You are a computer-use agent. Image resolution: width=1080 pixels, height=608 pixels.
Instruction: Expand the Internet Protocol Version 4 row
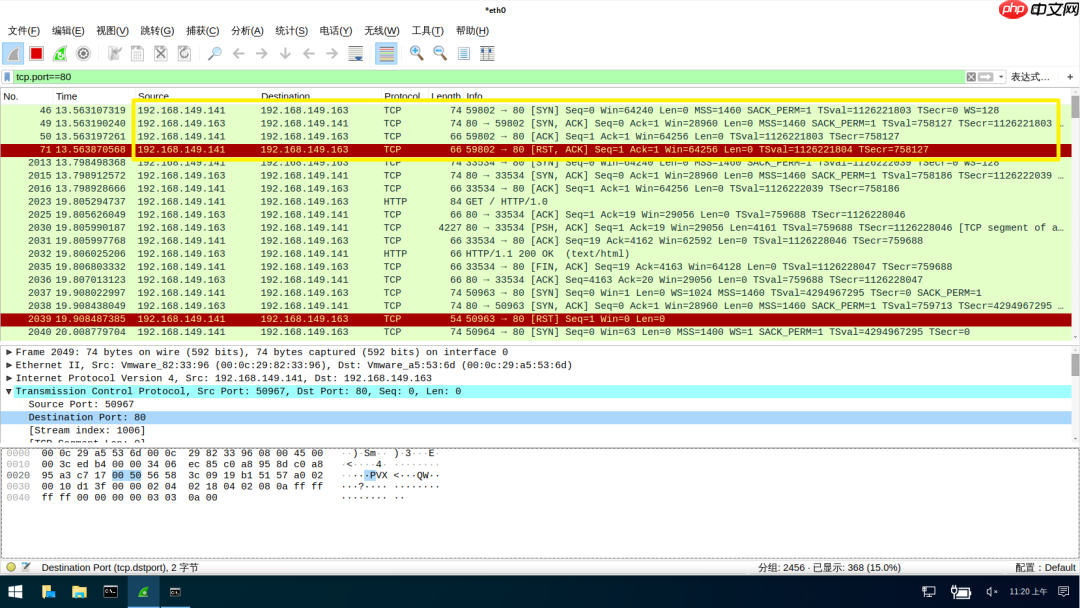pos(9,378)
